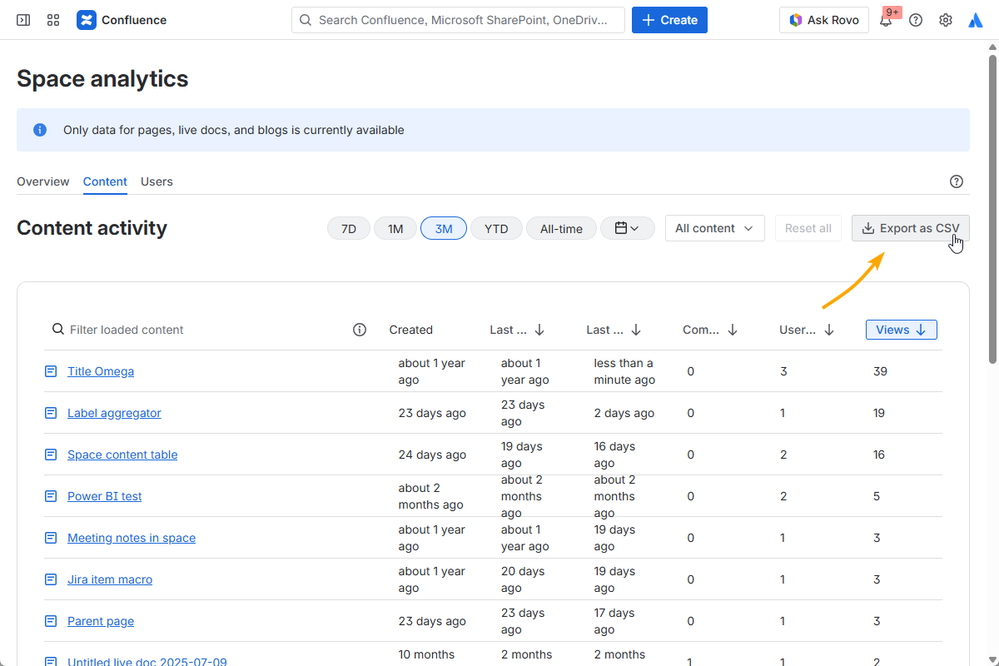The width and height of the screenshot is (999, 666).
Task: Click the Space analytics heading
Action: click(103, 79)
